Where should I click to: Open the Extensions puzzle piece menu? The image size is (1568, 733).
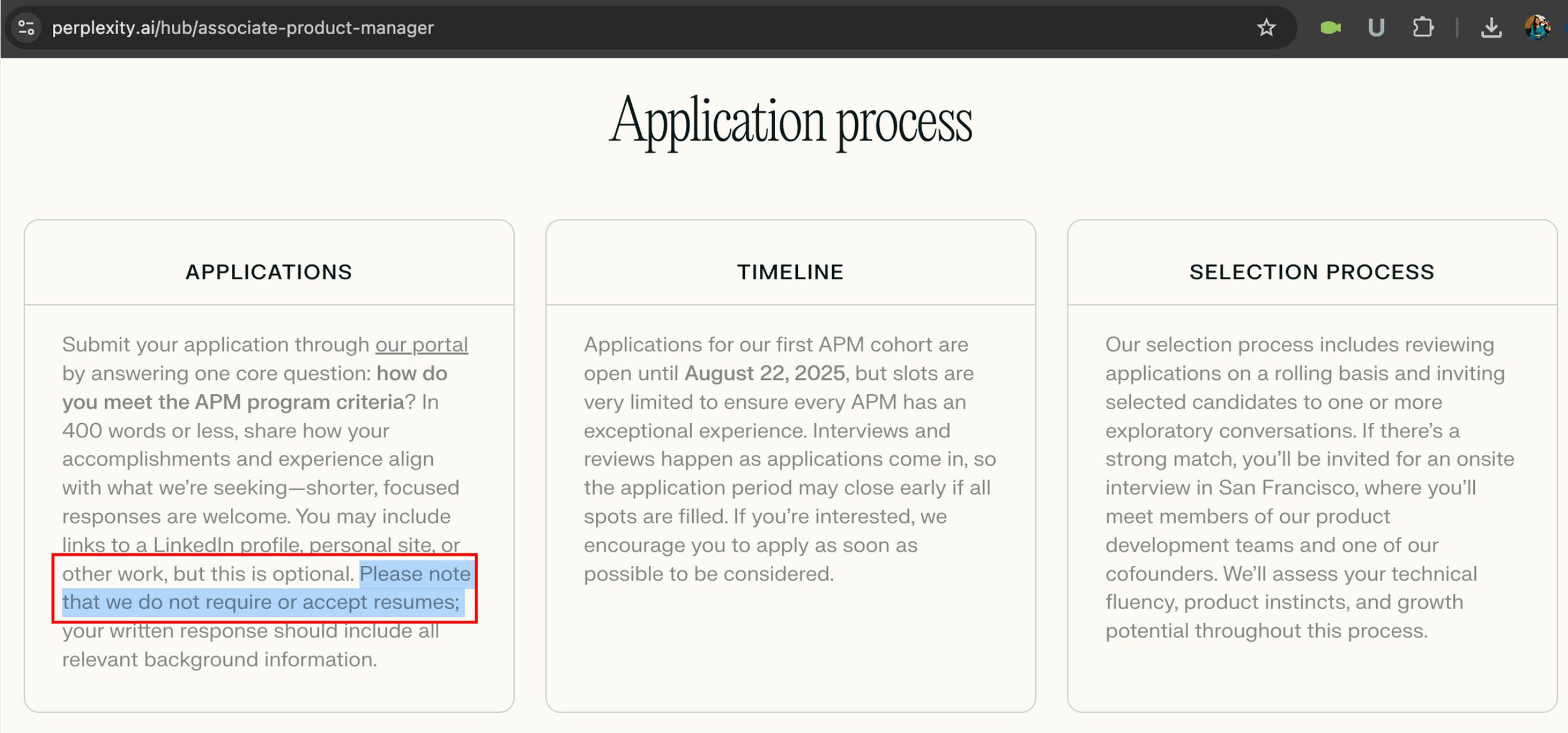(1423, 28)
